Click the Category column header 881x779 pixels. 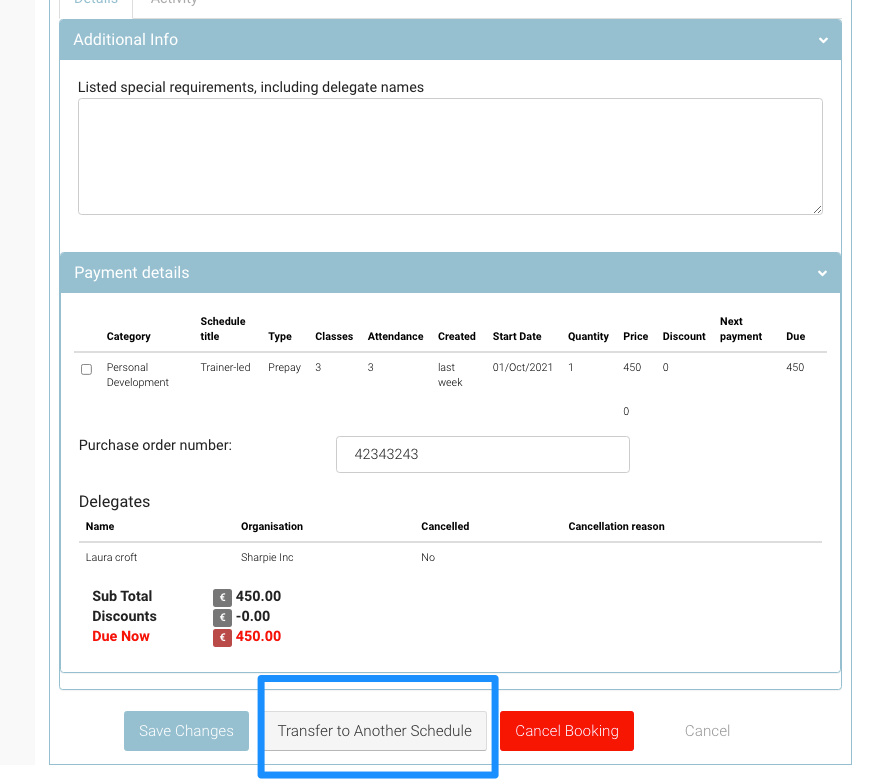(129, 337)
